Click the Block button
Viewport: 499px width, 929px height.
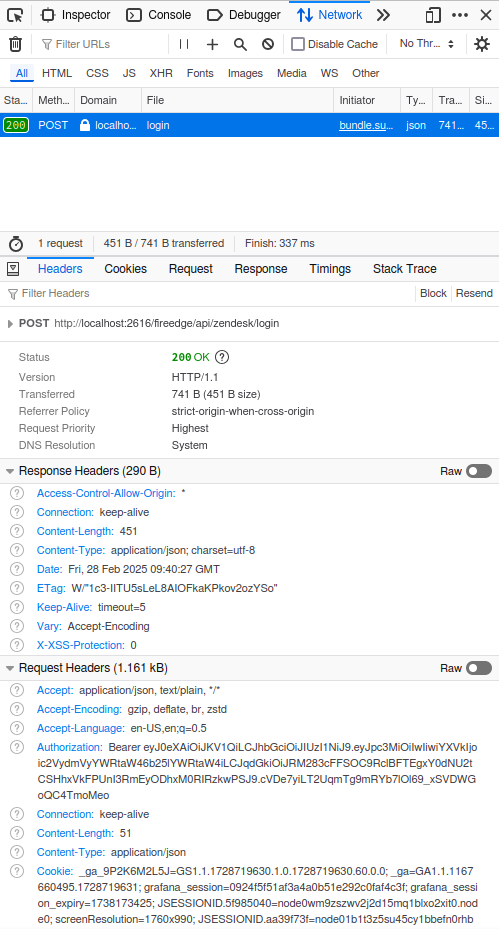click(x=433, y=293)
